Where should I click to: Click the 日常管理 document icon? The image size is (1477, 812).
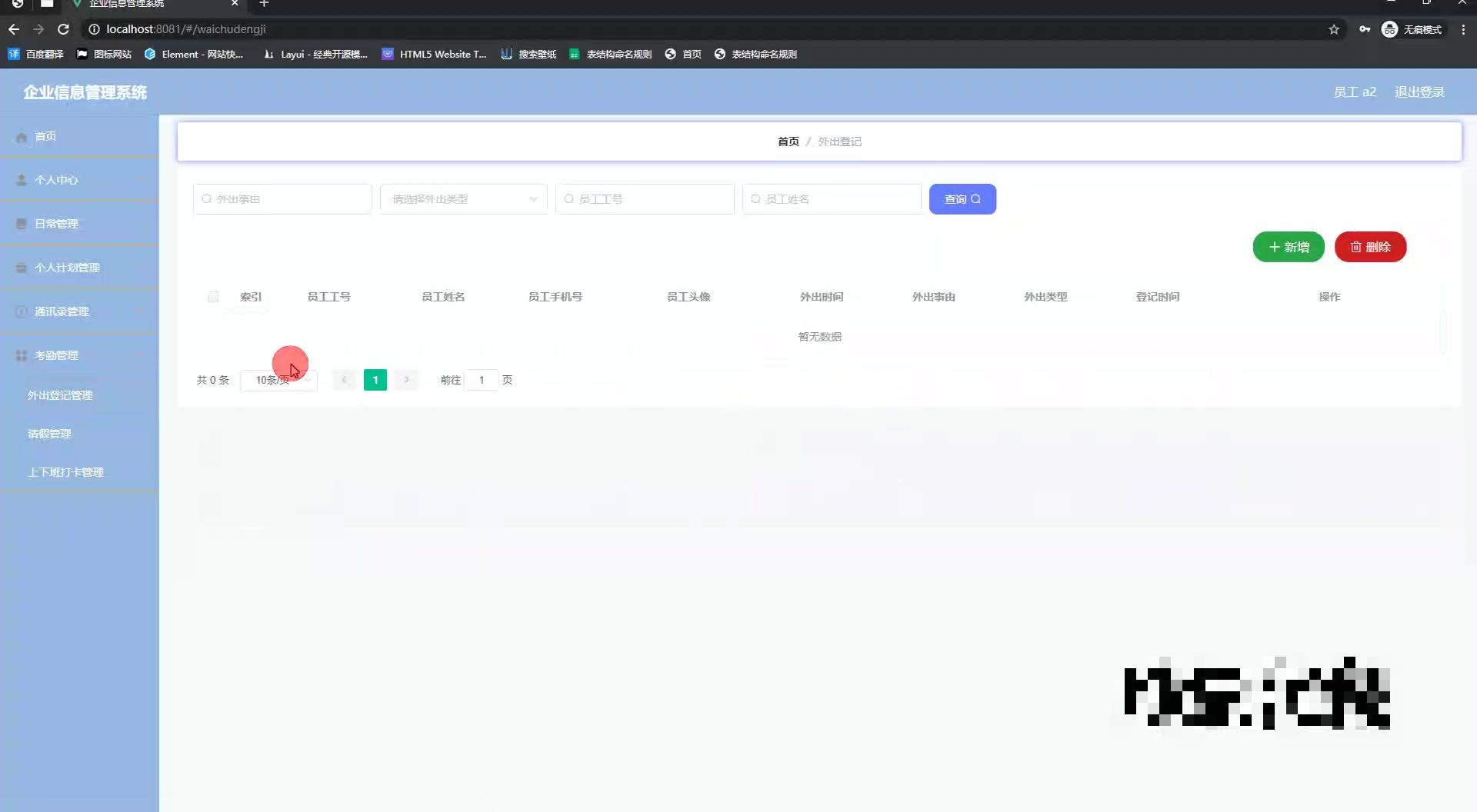pos(21,223)
